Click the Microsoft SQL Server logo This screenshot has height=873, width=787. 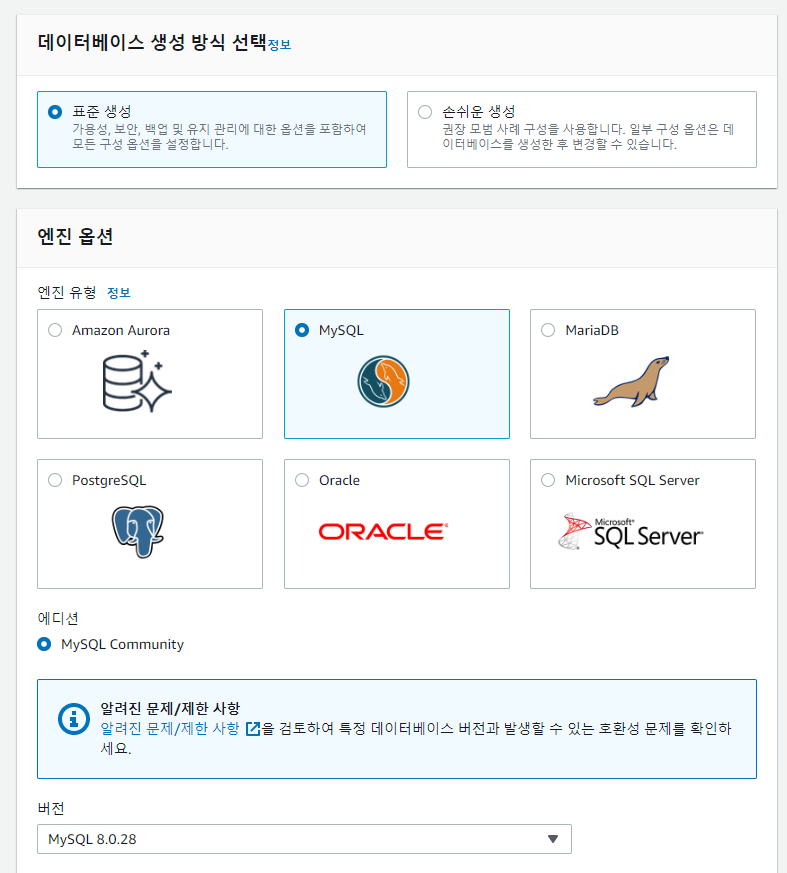point(630,532)
